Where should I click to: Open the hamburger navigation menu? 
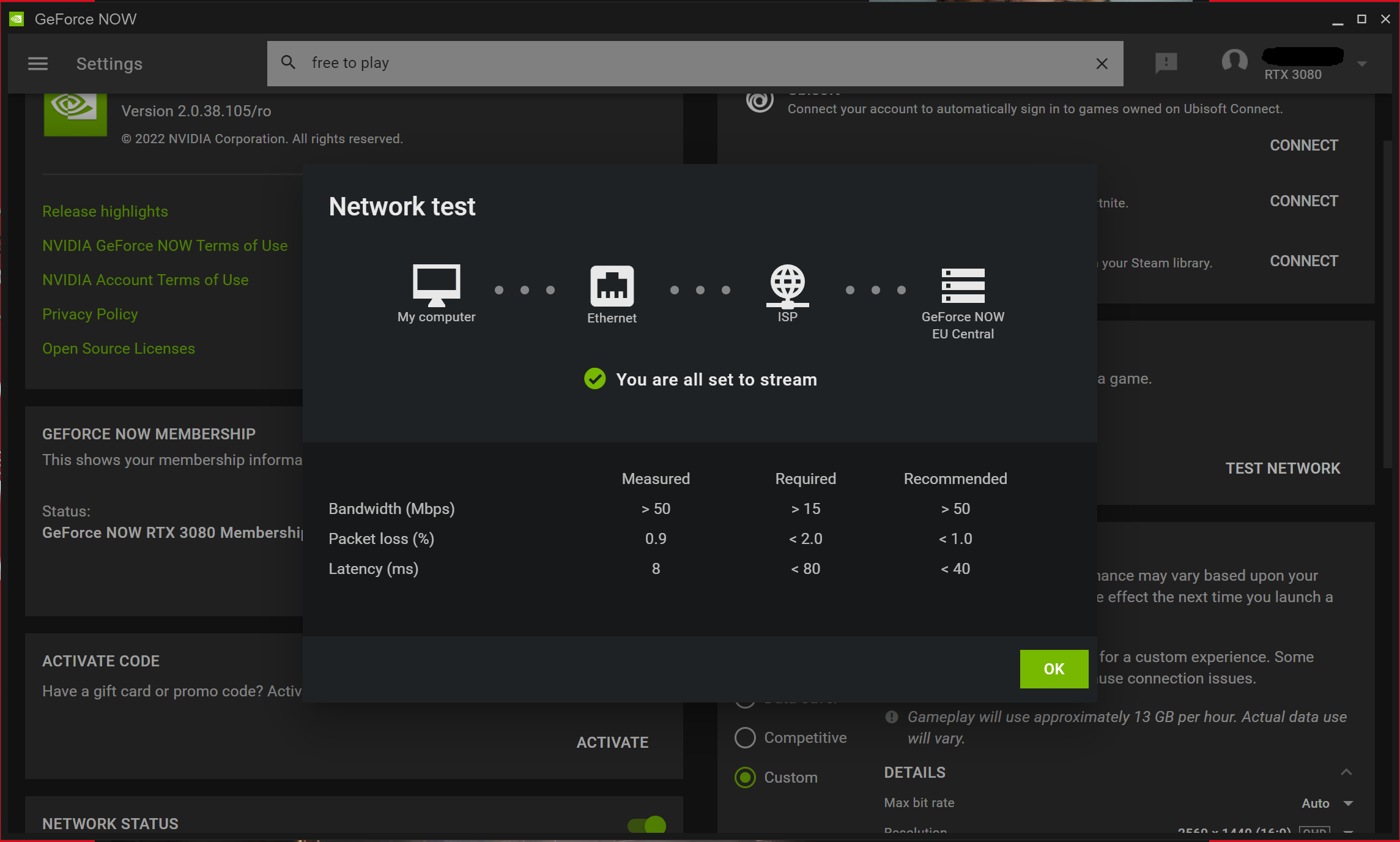(x=38, y=64)
